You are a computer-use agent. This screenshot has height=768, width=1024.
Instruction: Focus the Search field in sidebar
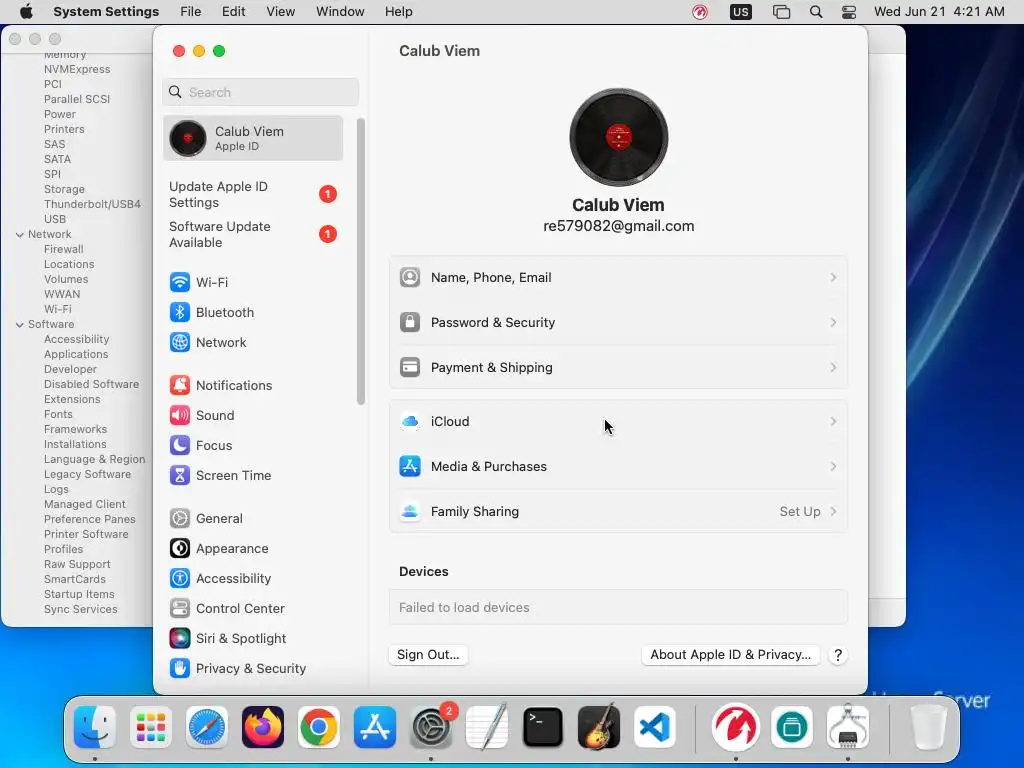pyautogui.click(x=261, y=92)
